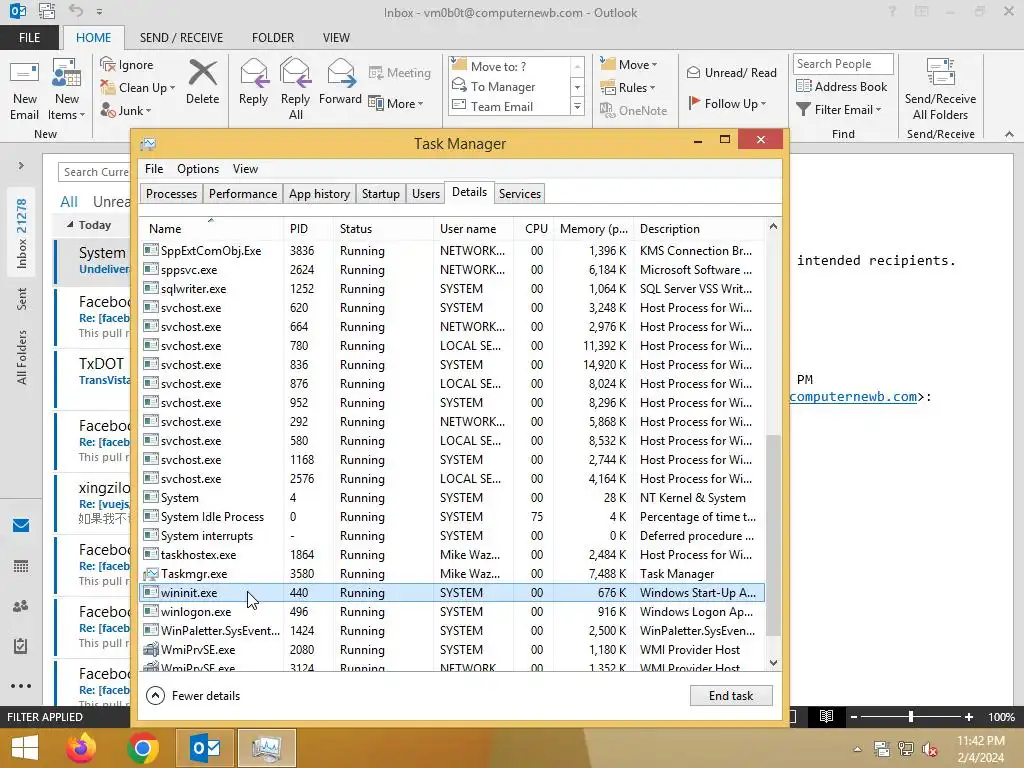Click the zoom slider handle in Outlook
The height and width of the screenshot is (768, 1024).
point(910,716)
